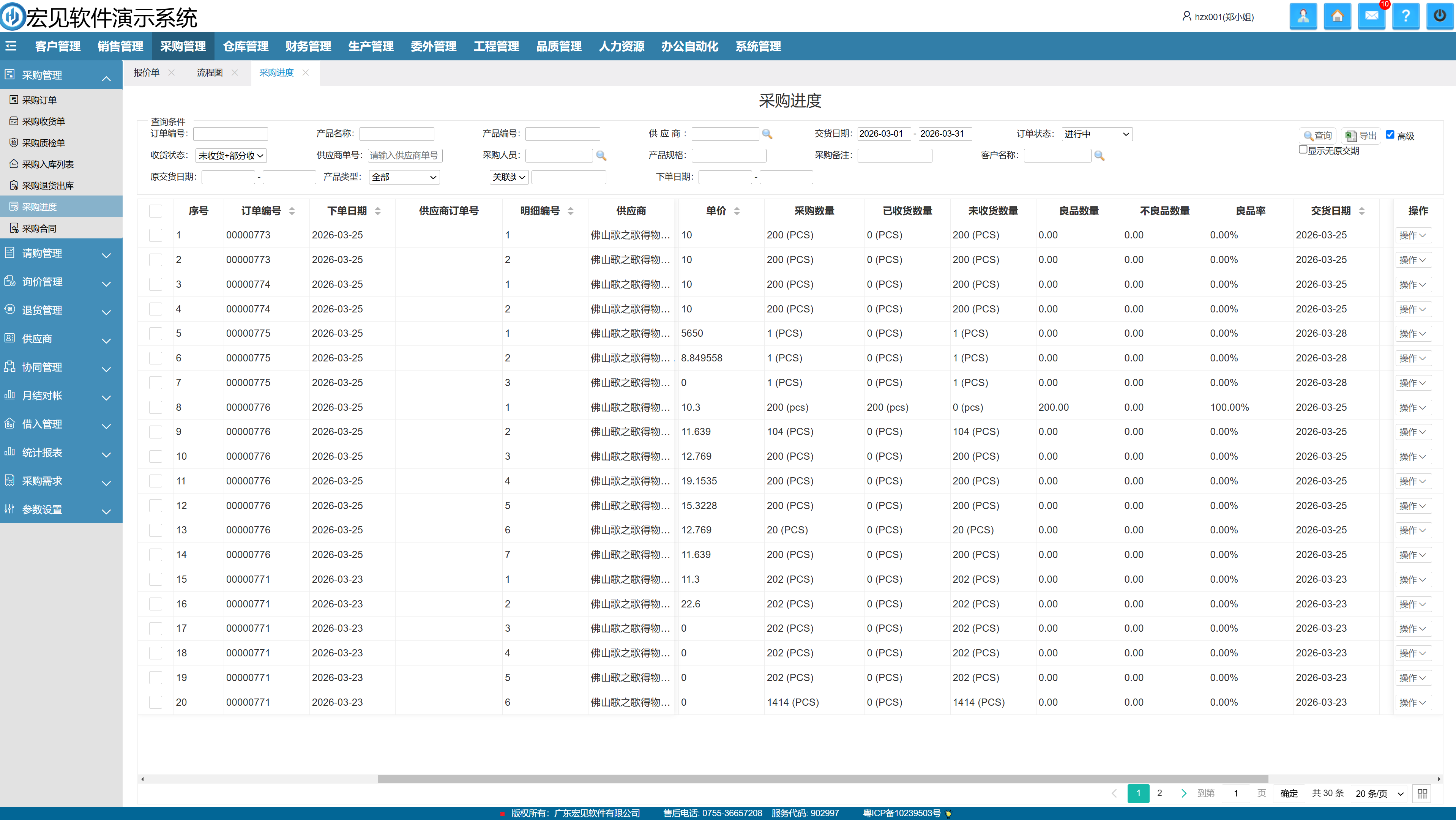Screen dimensions: 1456x820
Task: Check the select-all header checkbox
Action: tap(155, 211)
